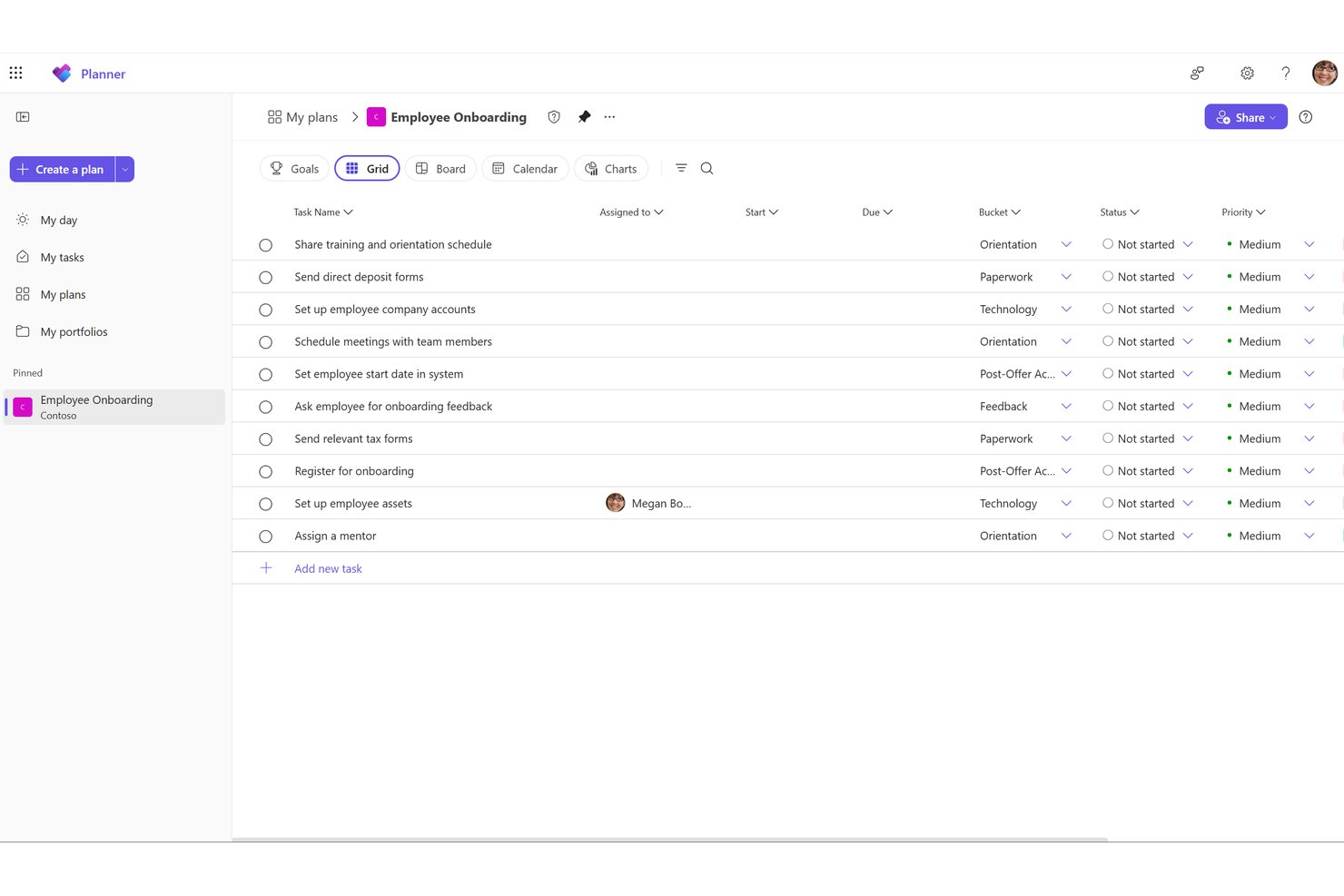Screen dimensions: 1344x896
Task: Click the Planner logo icon
Action: [x=62, y=74]
